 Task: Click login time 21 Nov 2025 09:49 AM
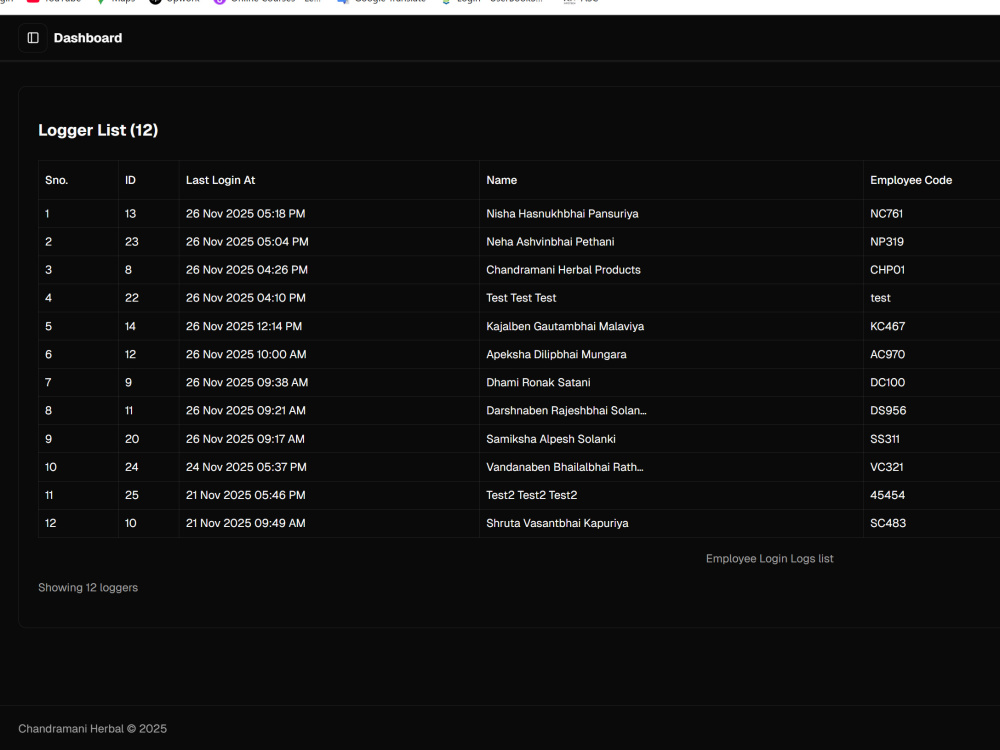pos(246,523)
